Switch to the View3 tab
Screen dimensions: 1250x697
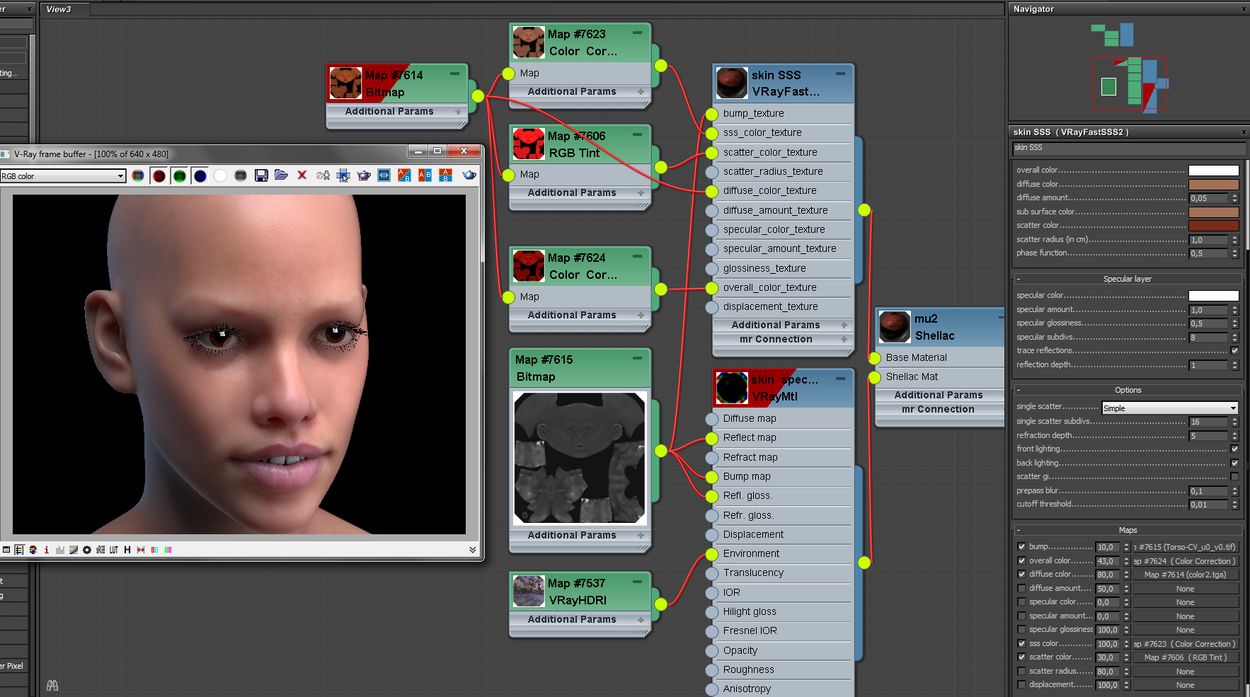coord(59,9)
